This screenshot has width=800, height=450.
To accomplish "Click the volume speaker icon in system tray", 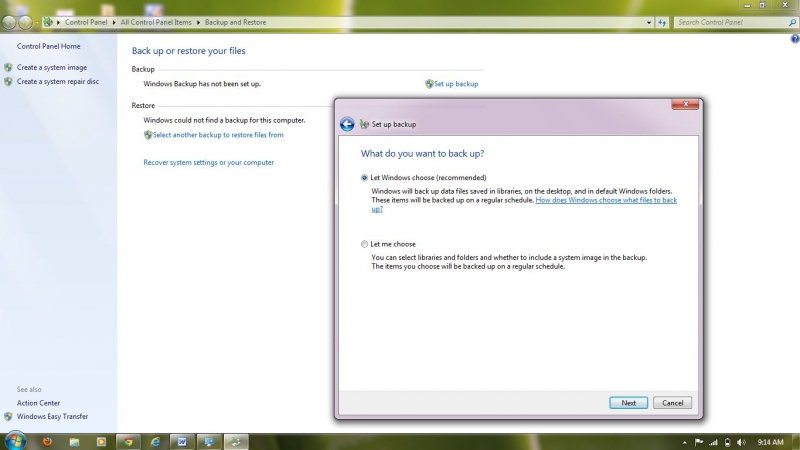I will (x=741, y=441).
